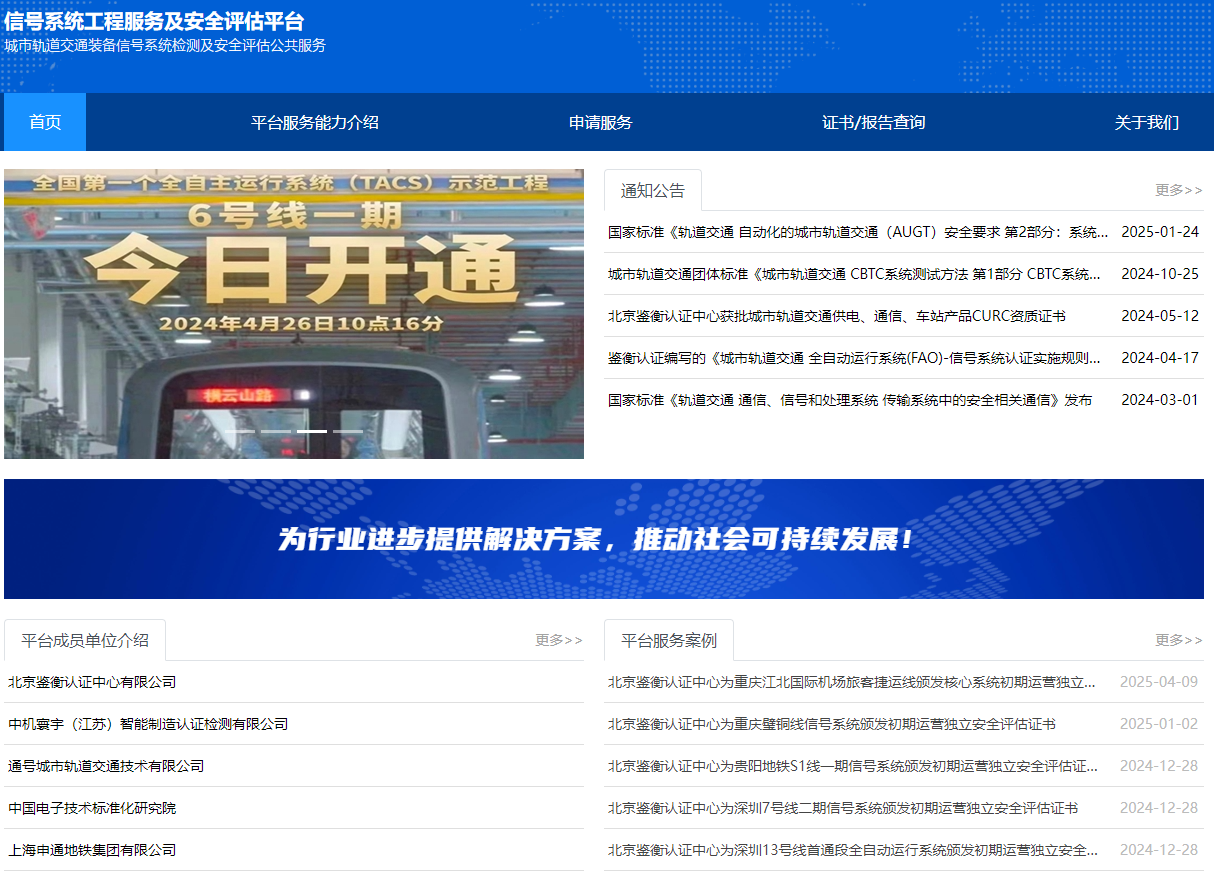Open the AUGT 安全要求 第2部分 national standard notice
1214x876 pixels.
858,232
